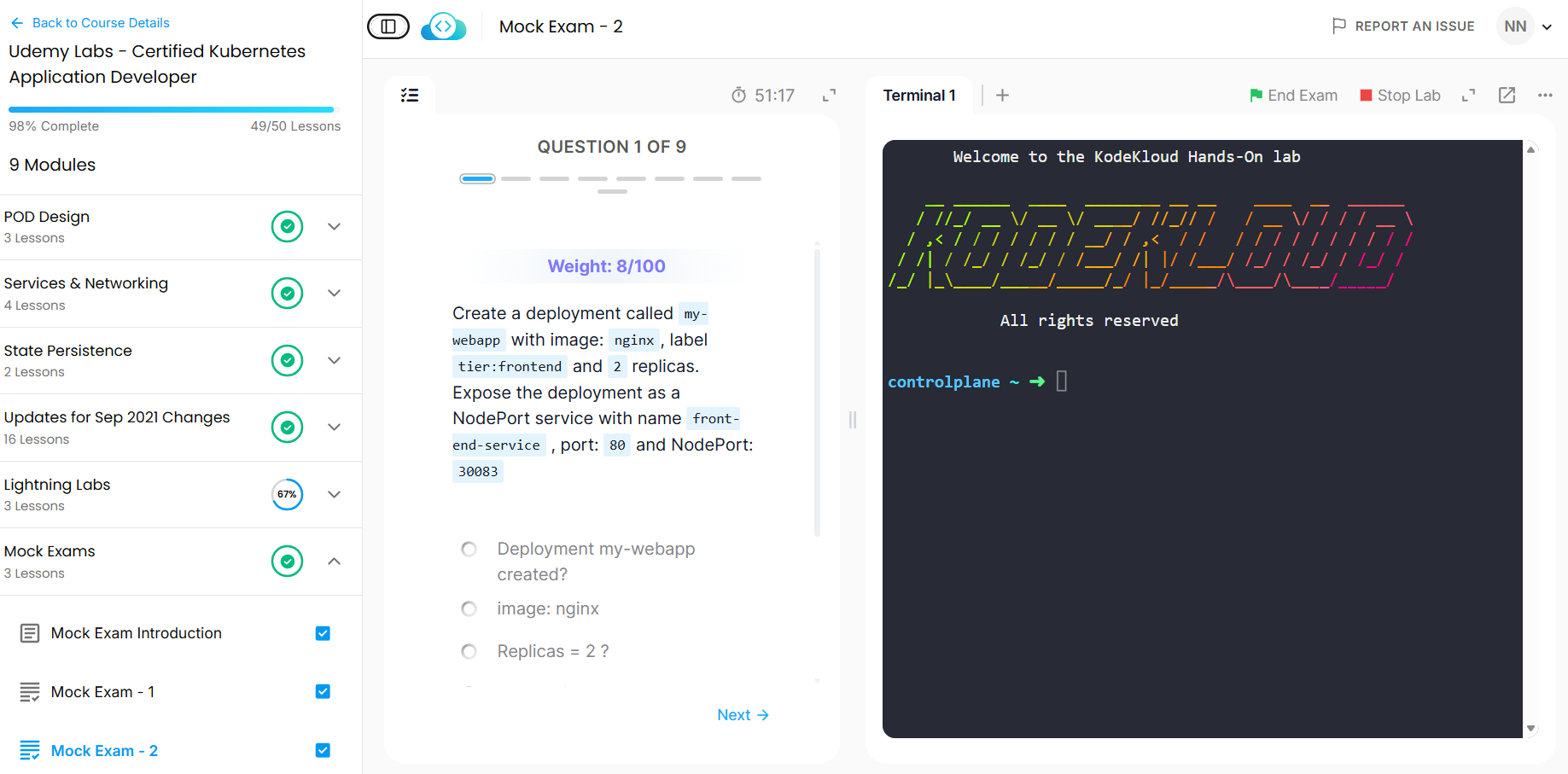Click the panel resize divider handle
The width and height of the screenshot is (1568, 774).
tap(852, 419)
